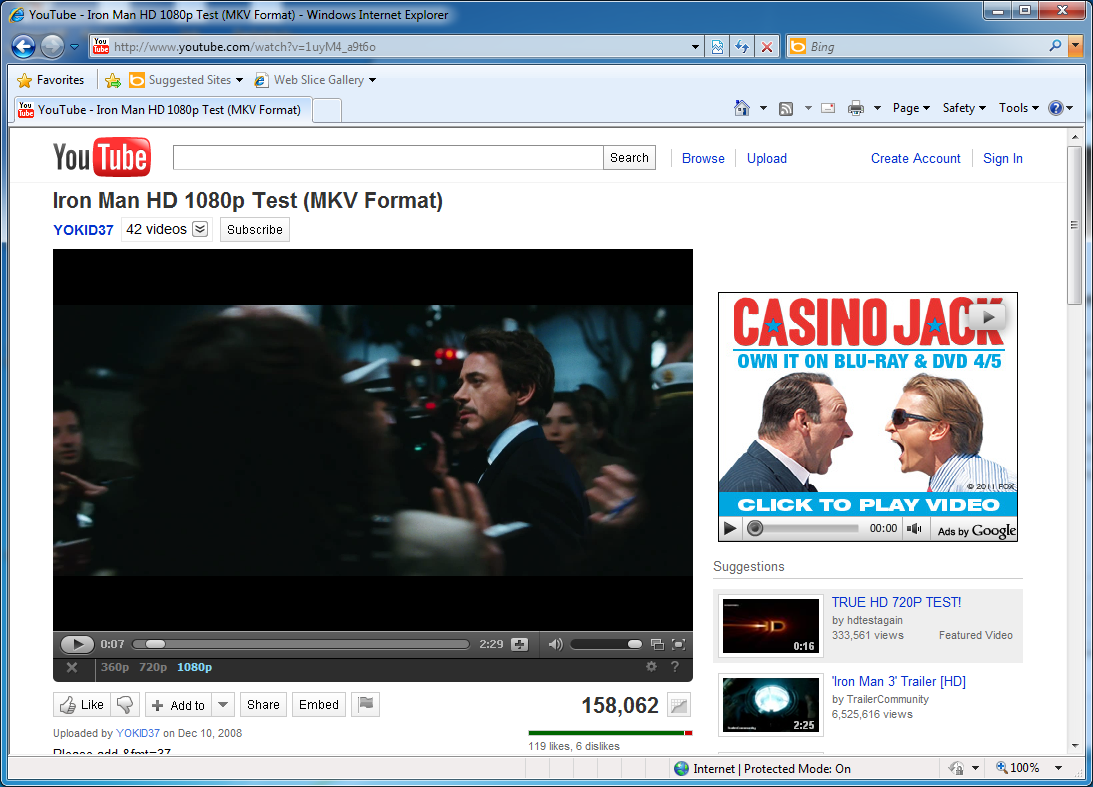This screenshot has width=1093, height=787.
Task: Open the Safety menu
Action: 963,107
